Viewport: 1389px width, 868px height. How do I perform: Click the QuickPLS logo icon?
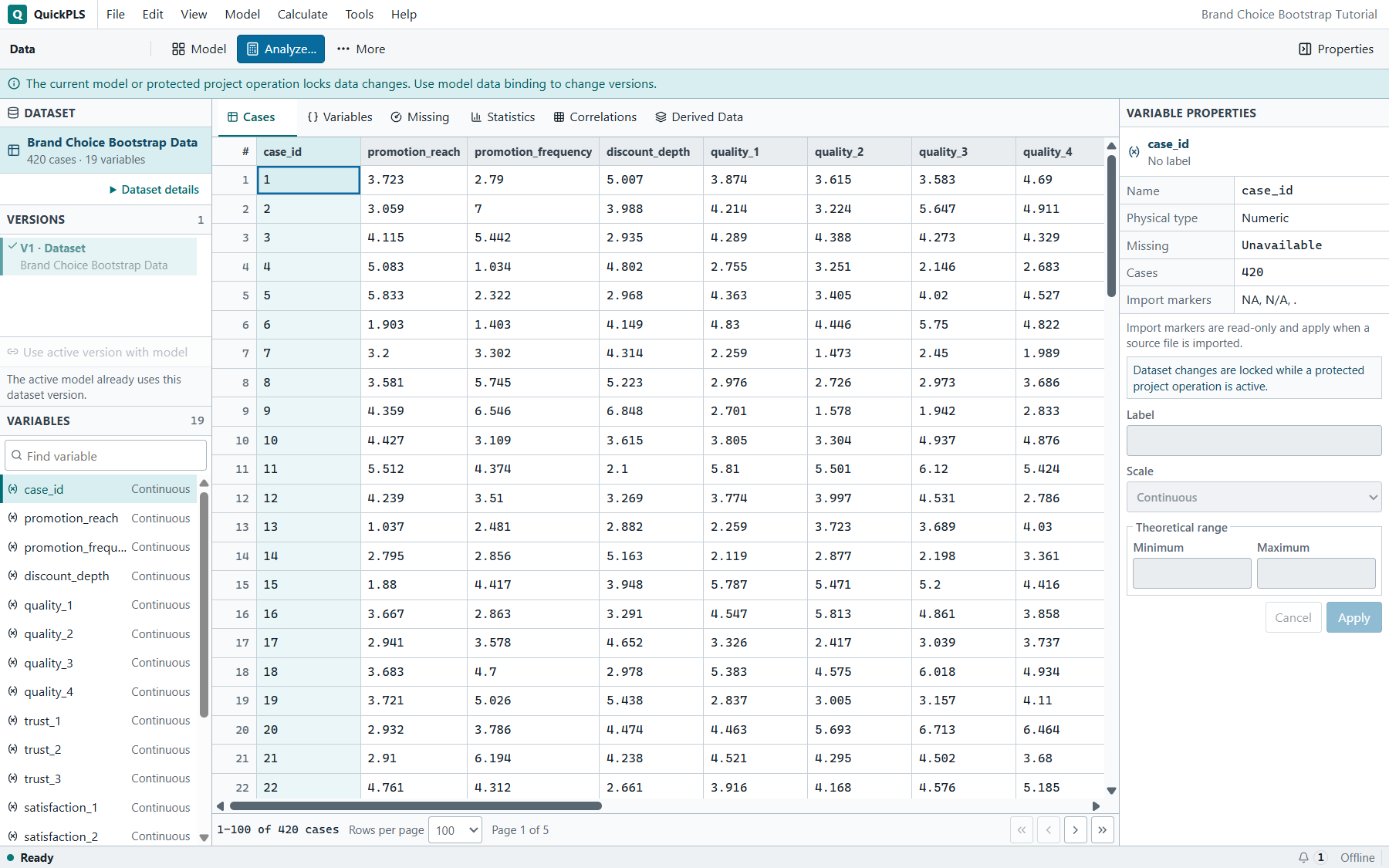click(x=17, y=14)
